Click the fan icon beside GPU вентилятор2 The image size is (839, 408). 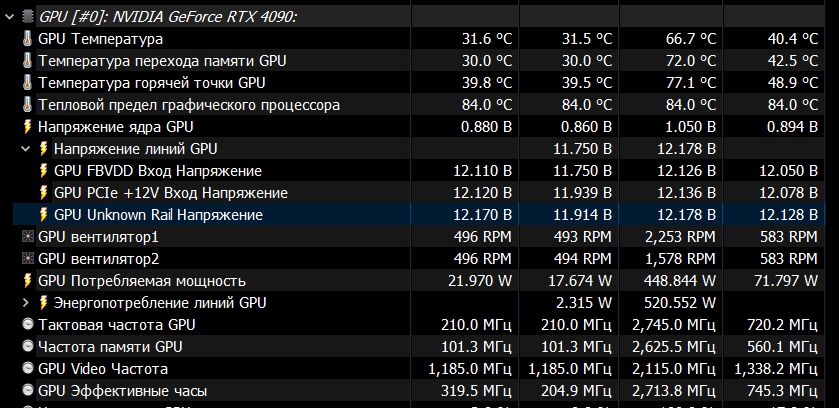pos(27,259)
